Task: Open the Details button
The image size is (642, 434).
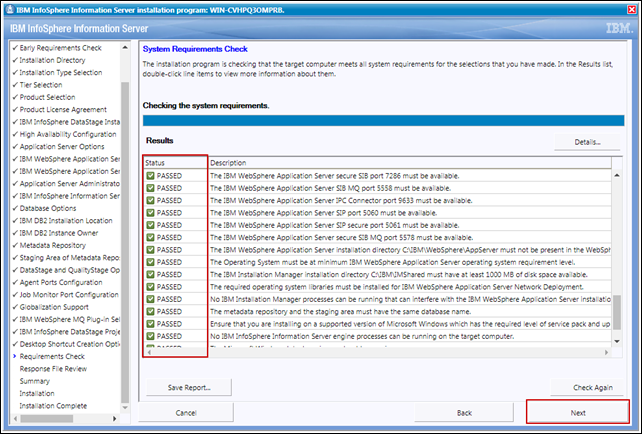Action: coord(587,142)
